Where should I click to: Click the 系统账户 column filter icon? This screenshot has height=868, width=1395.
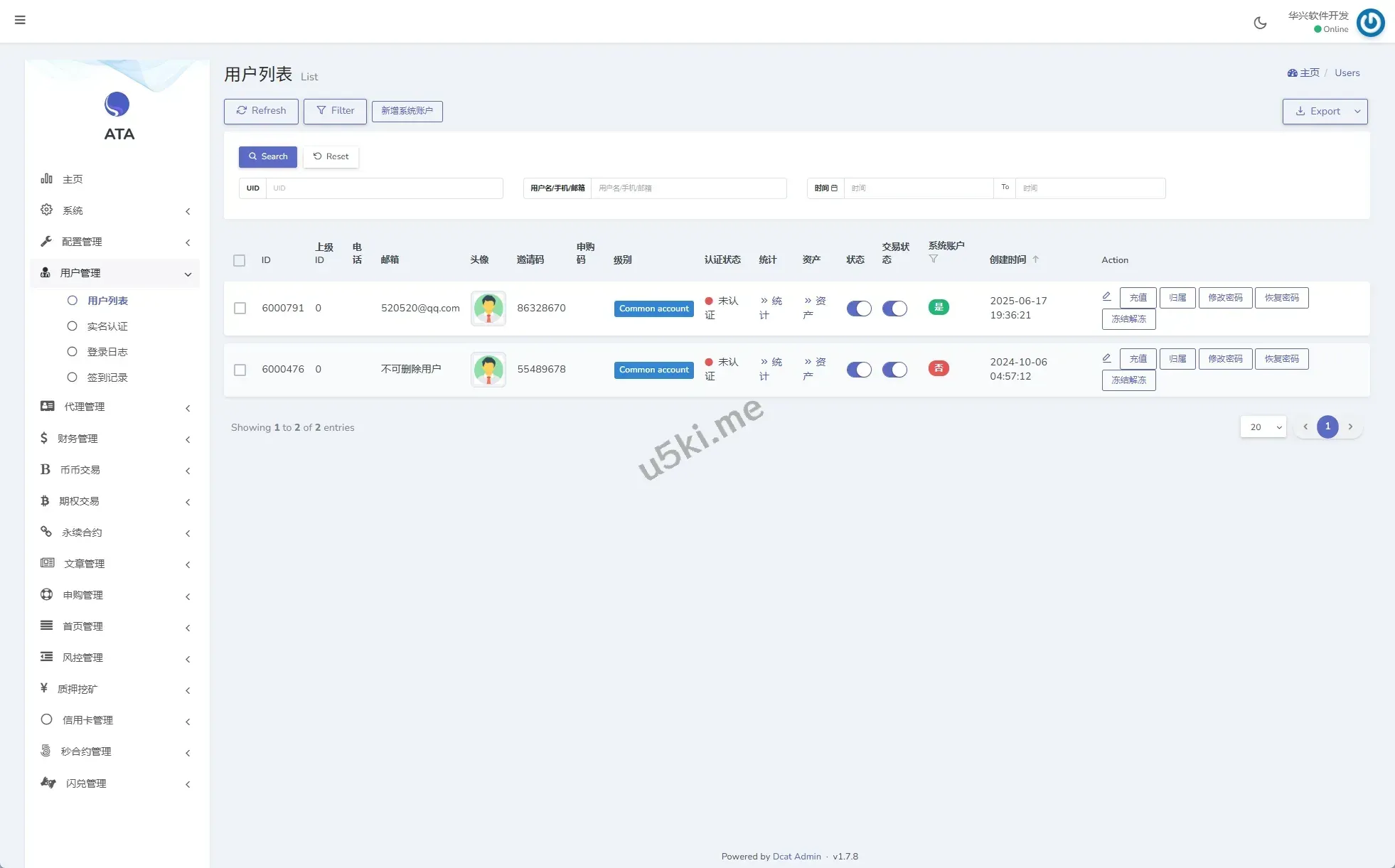pyautogui.click(x=934, y=259)
